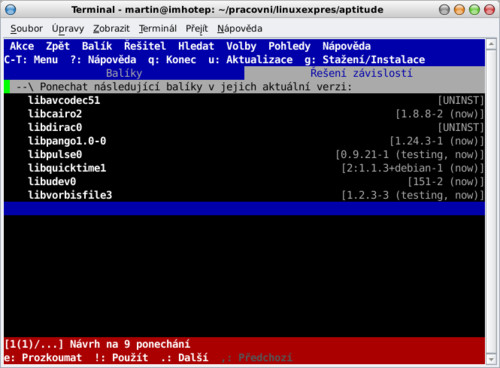Viewport: 500px width, 368px height.
Task: Open aptitude Řešitel menu
Action: tap(145, 46)
